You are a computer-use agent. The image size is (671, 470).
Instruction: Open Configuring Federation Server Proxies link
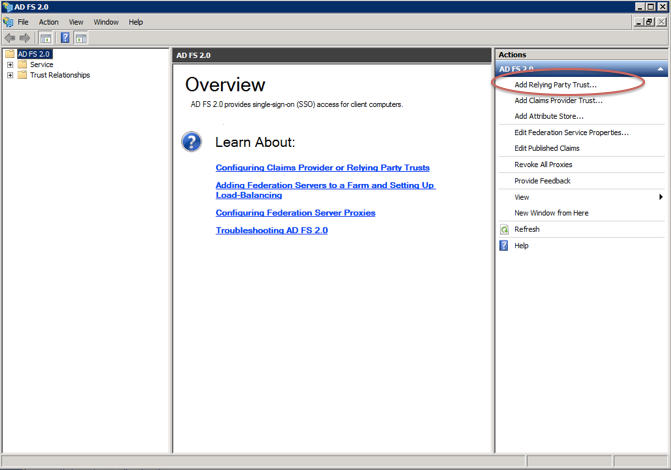click(295, 213)
